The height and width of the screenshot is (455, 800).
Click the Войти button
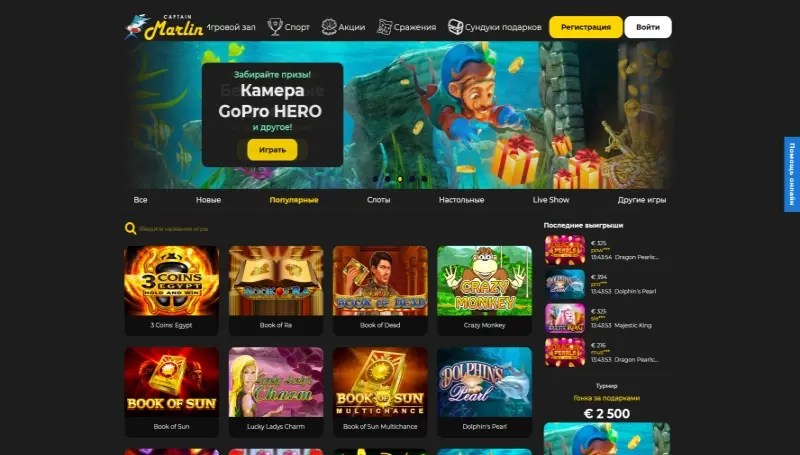648,27
